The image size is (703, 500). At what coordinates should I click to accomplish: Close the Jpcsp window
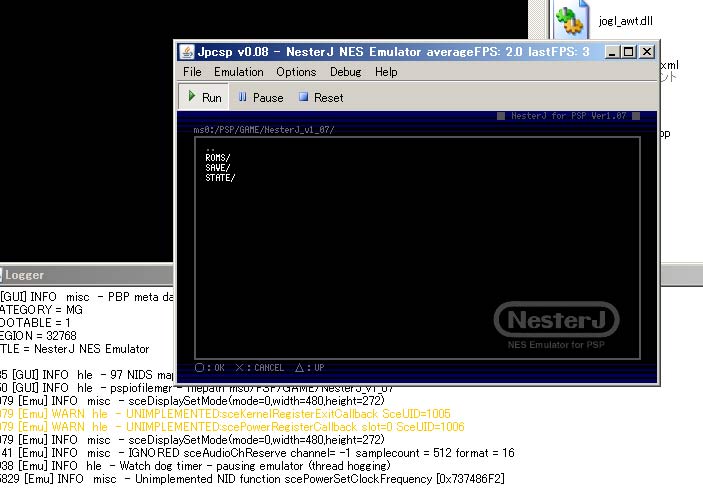[647, 52]
